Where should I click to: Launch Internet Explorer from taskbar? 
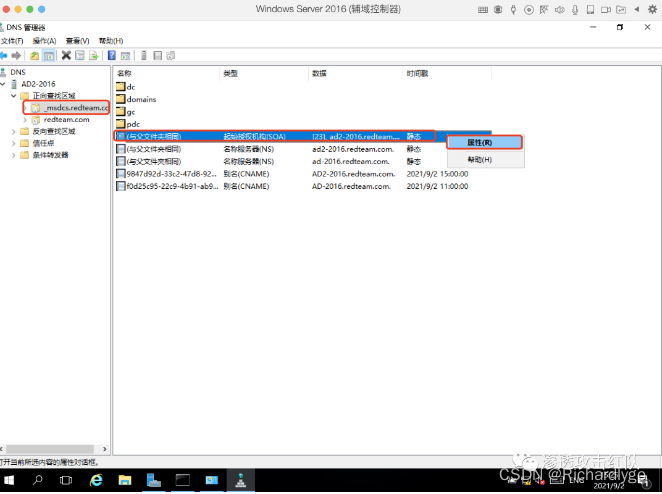click(x=96, y=480)
